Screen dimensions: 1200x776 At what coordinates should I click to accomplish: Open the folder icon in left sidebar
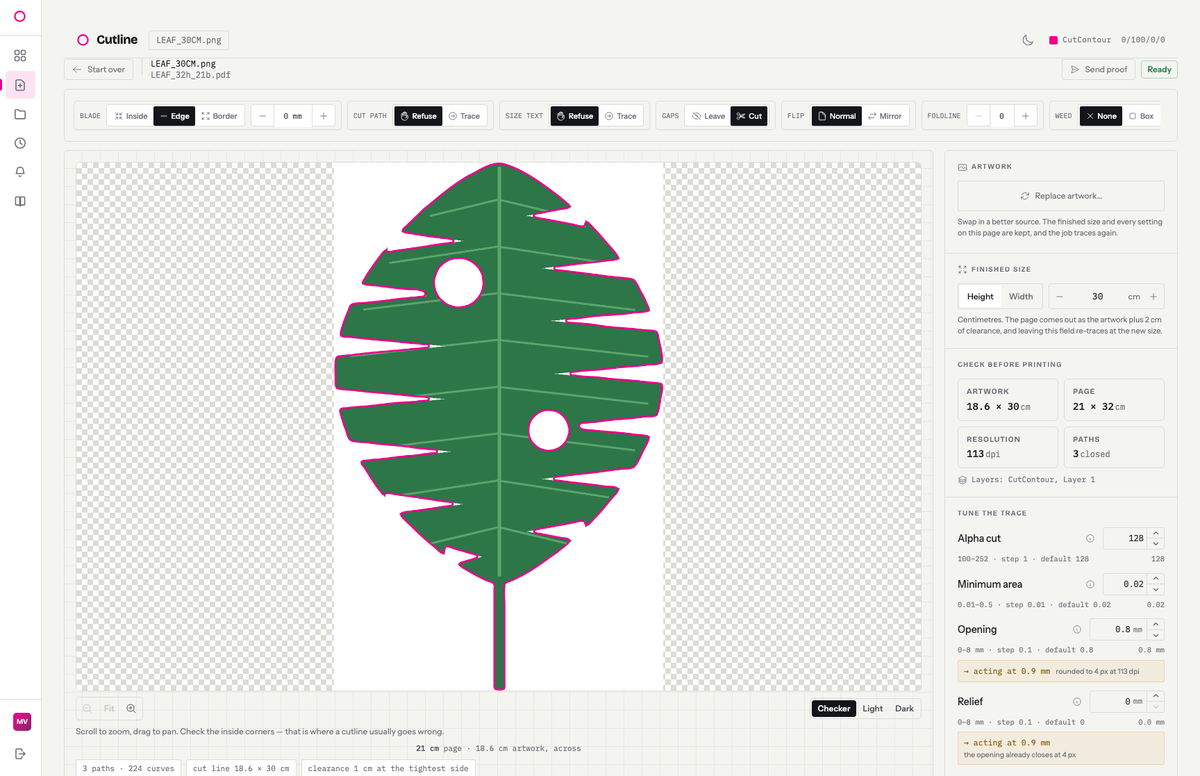coord(20,114)
